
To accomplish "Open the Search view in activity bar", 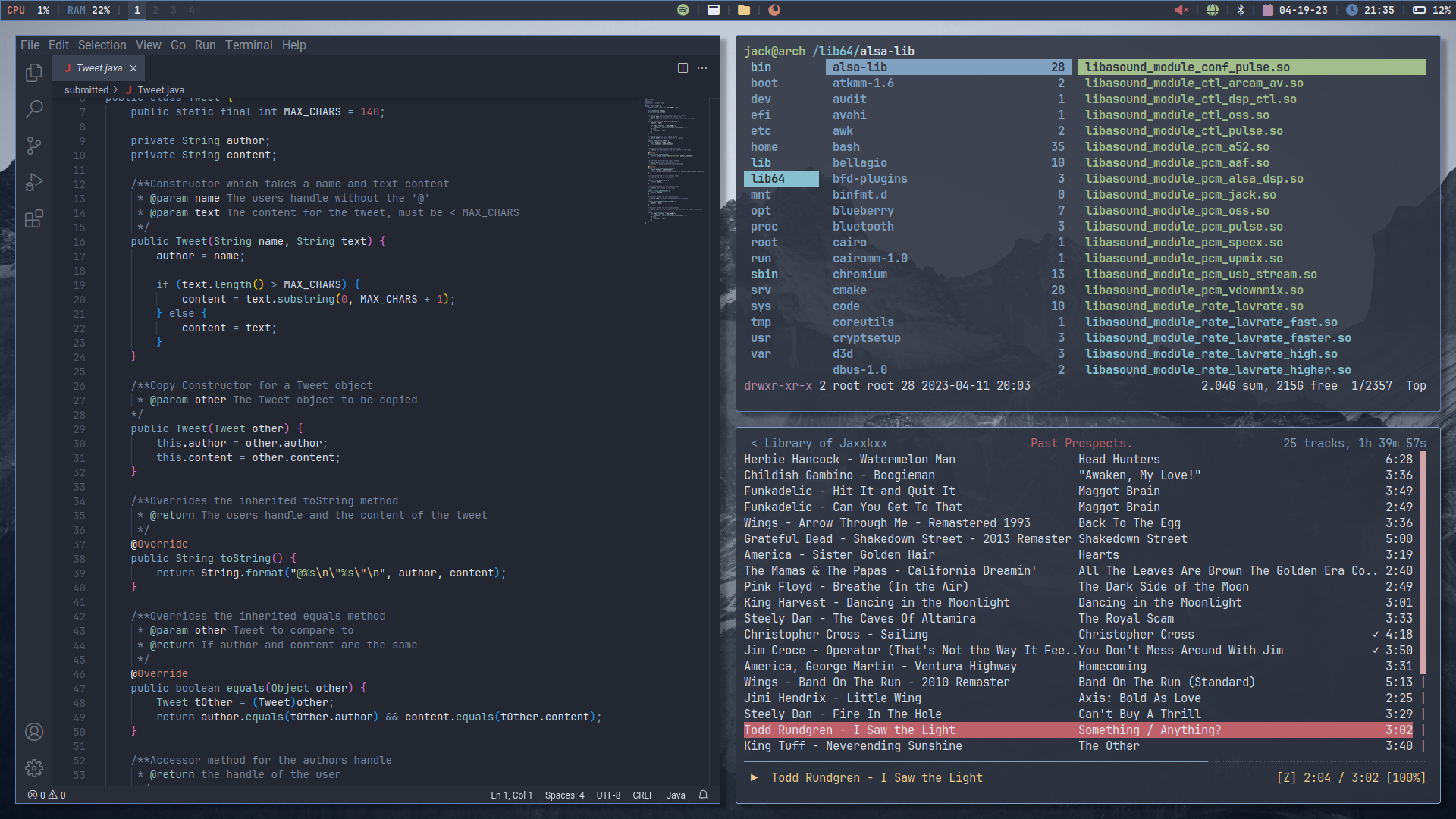I will tap(34, 109).
